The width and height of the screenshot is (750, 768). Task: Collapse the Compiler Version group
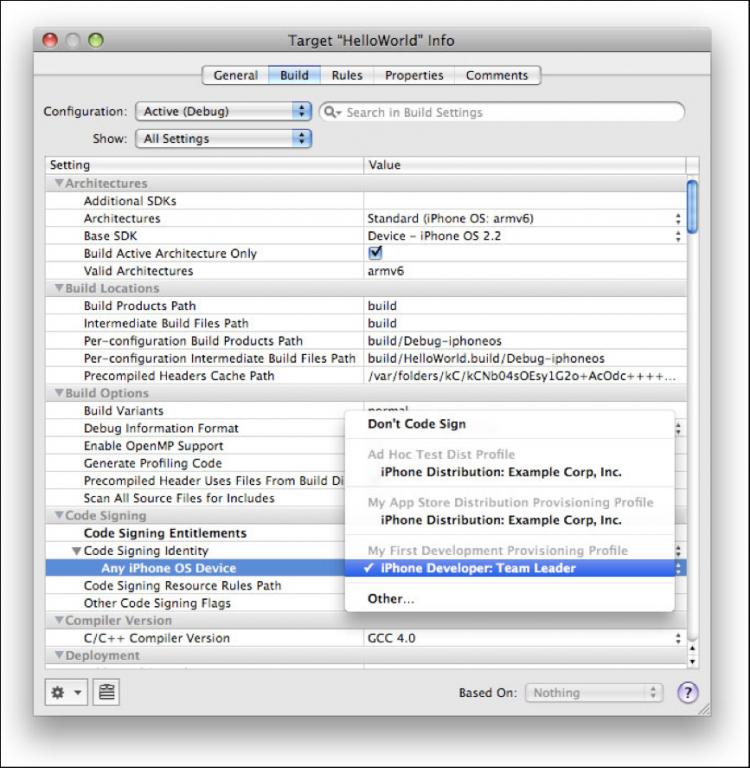tap(59, 620)
